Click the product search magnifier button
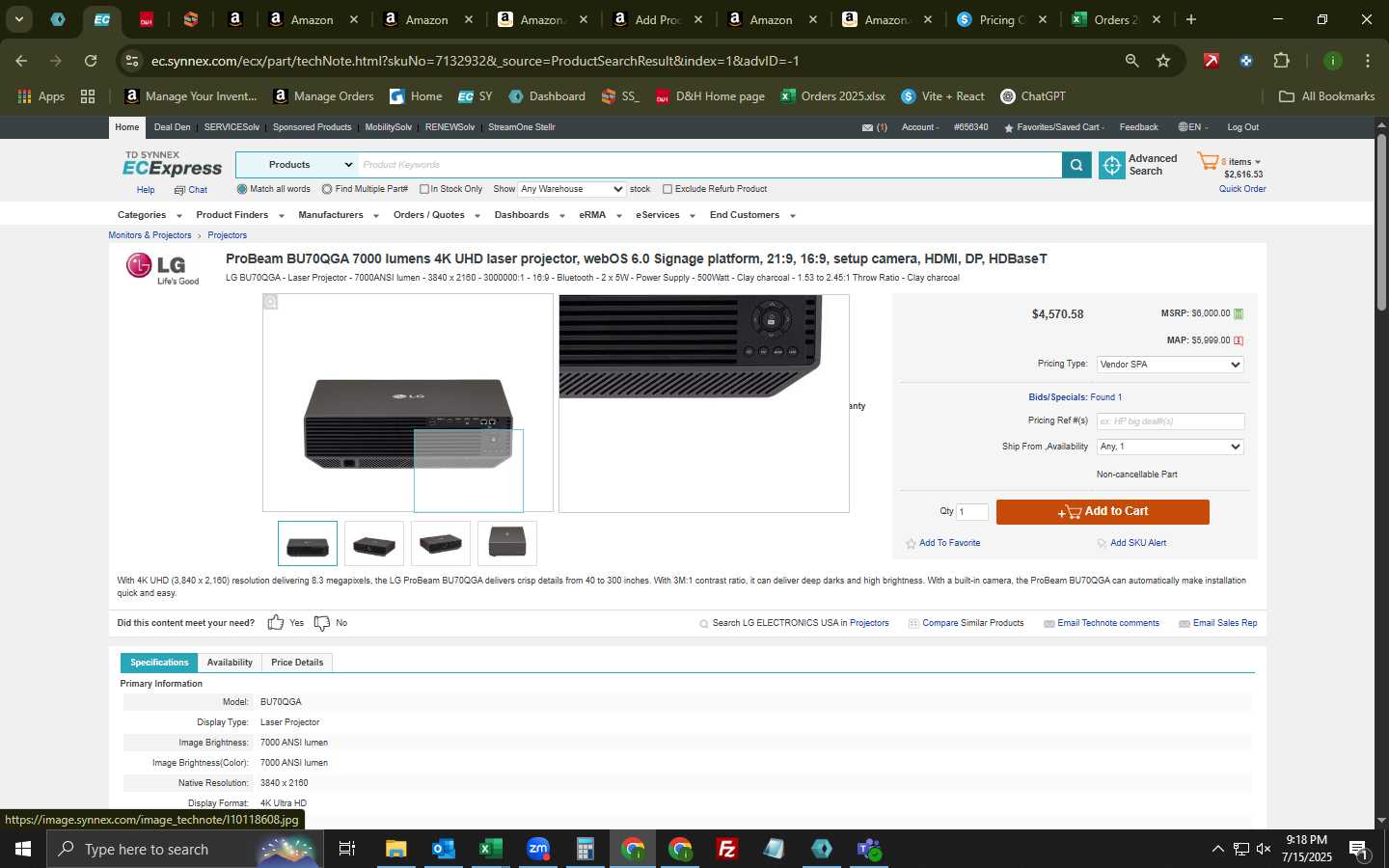The image size is (1389, 868). 1076,166
